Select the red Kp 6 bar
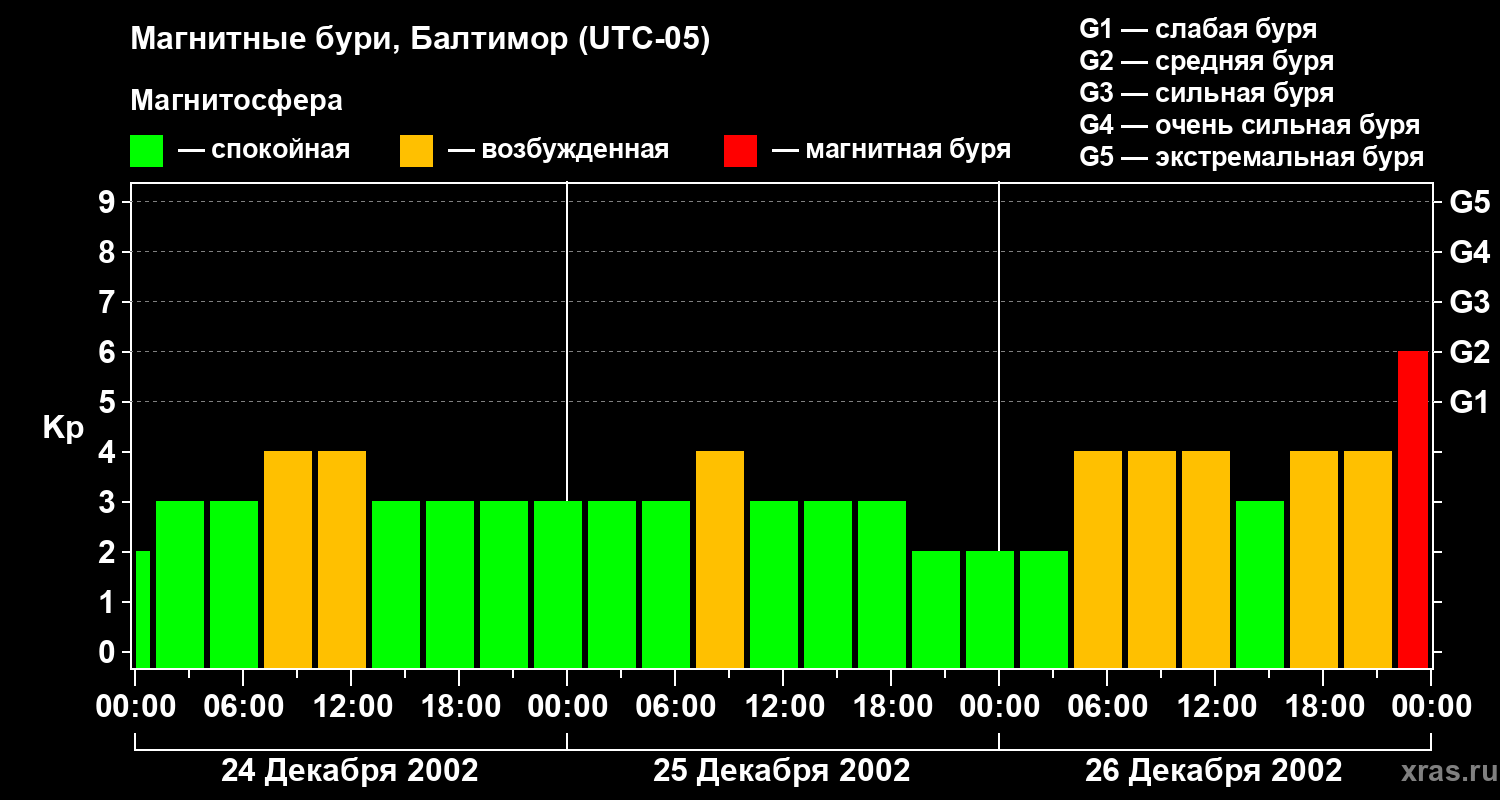 point(1412,510)
